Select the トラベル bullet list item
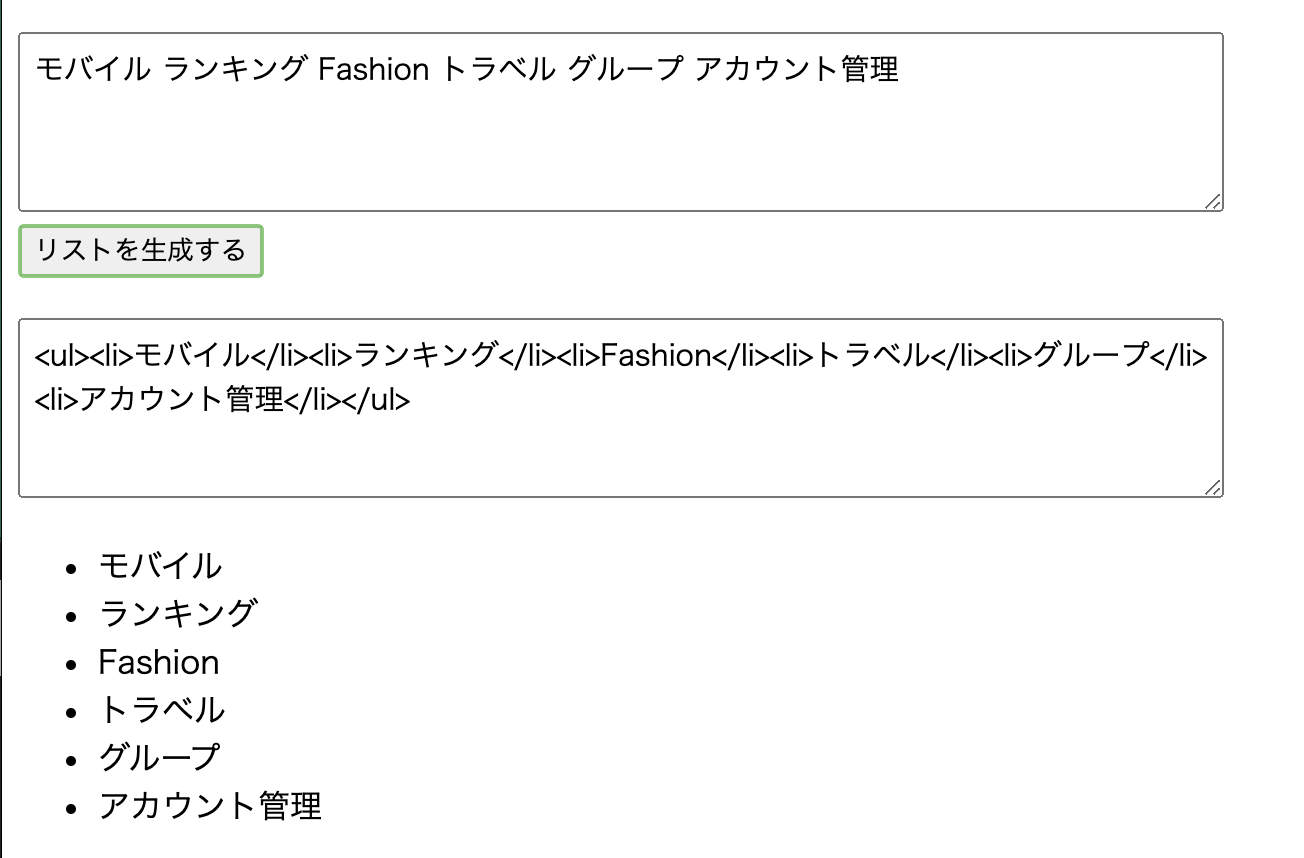 (161, 710)
